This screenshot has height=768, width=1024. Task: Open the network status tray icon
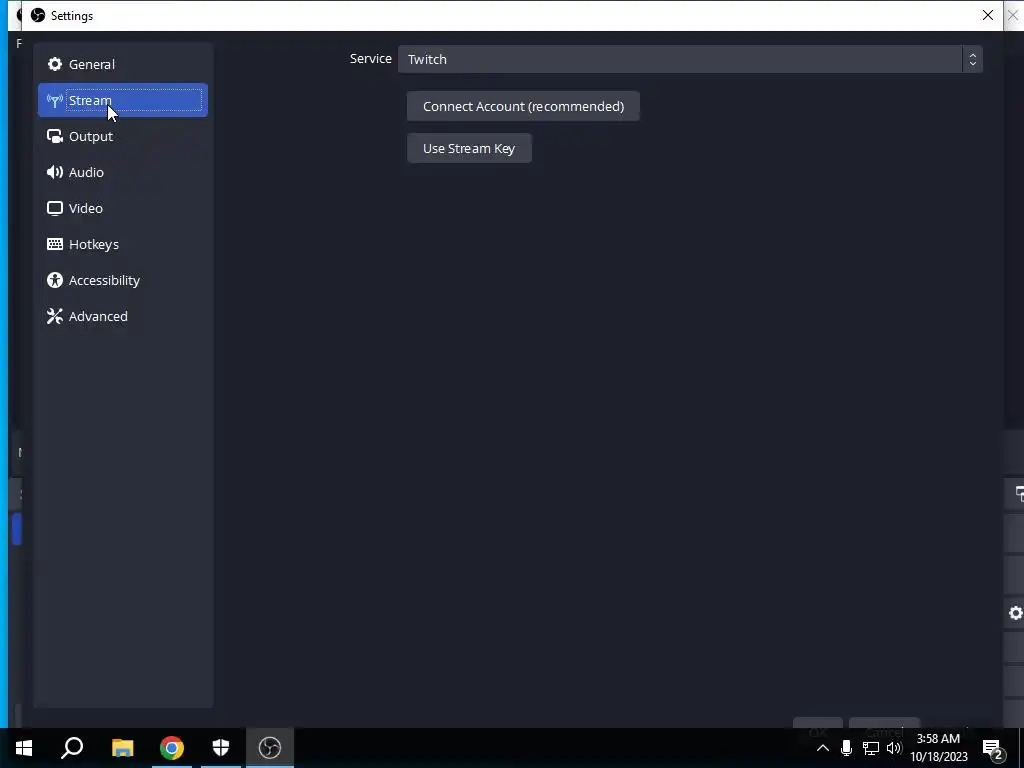871,748
